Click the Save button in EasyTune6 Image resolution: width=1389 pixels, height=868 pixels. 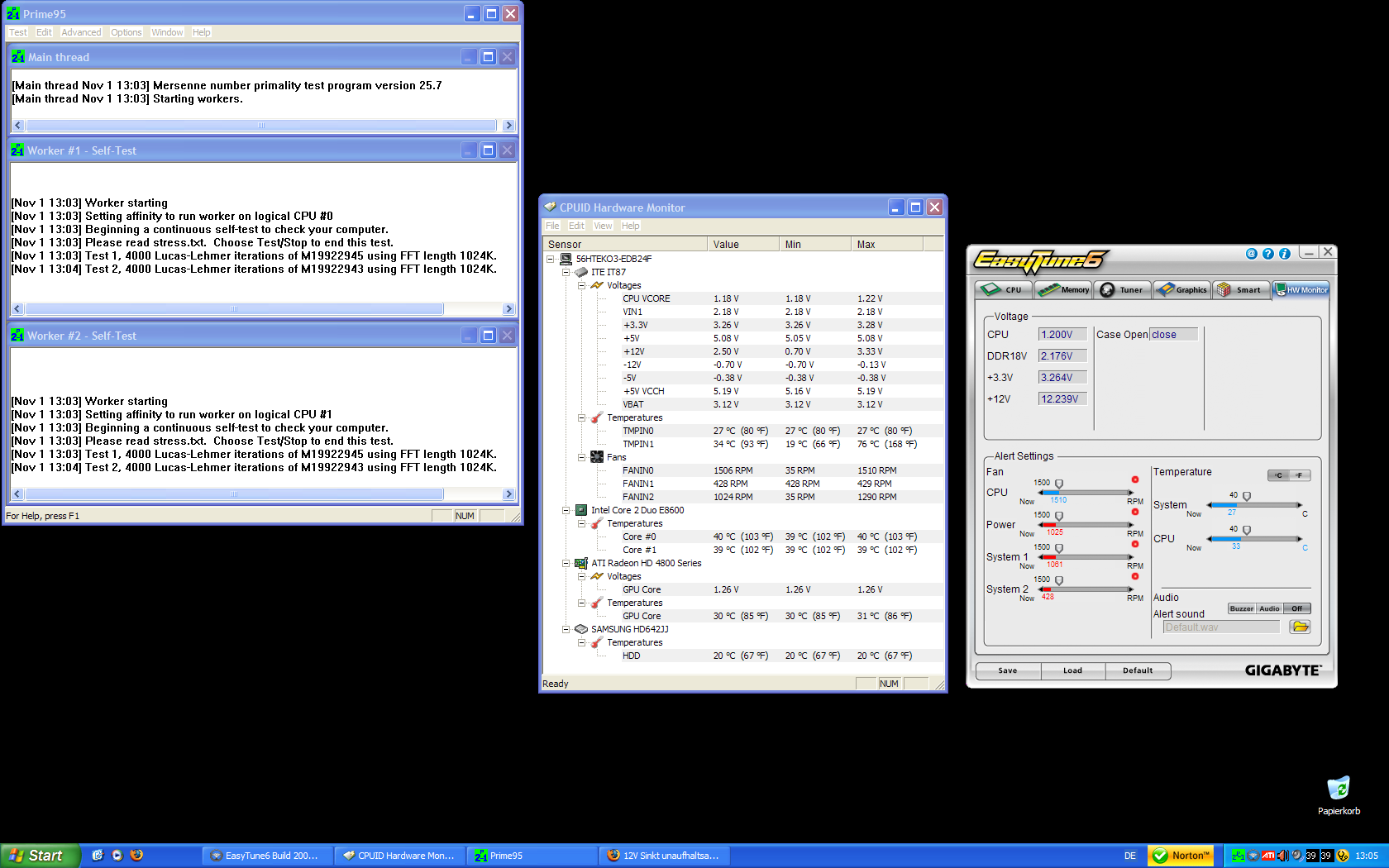tap(1007, 670)
